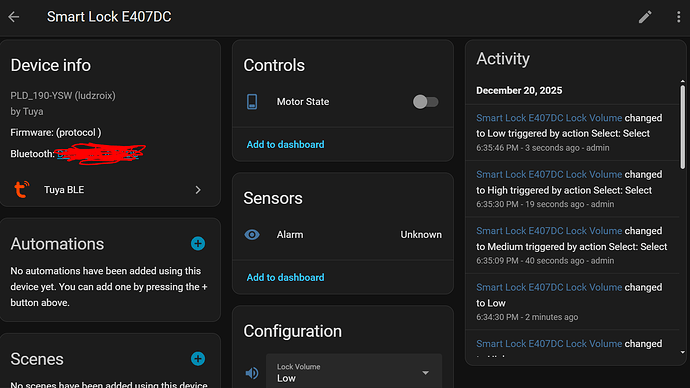Click the Tuya BLE row label
The image size is (690, 388).
tap(64, 190)
